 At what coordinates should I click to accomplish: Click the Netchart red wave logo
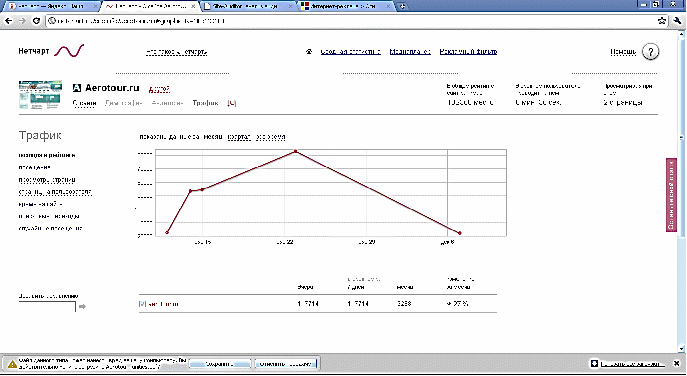click(69, 51)
